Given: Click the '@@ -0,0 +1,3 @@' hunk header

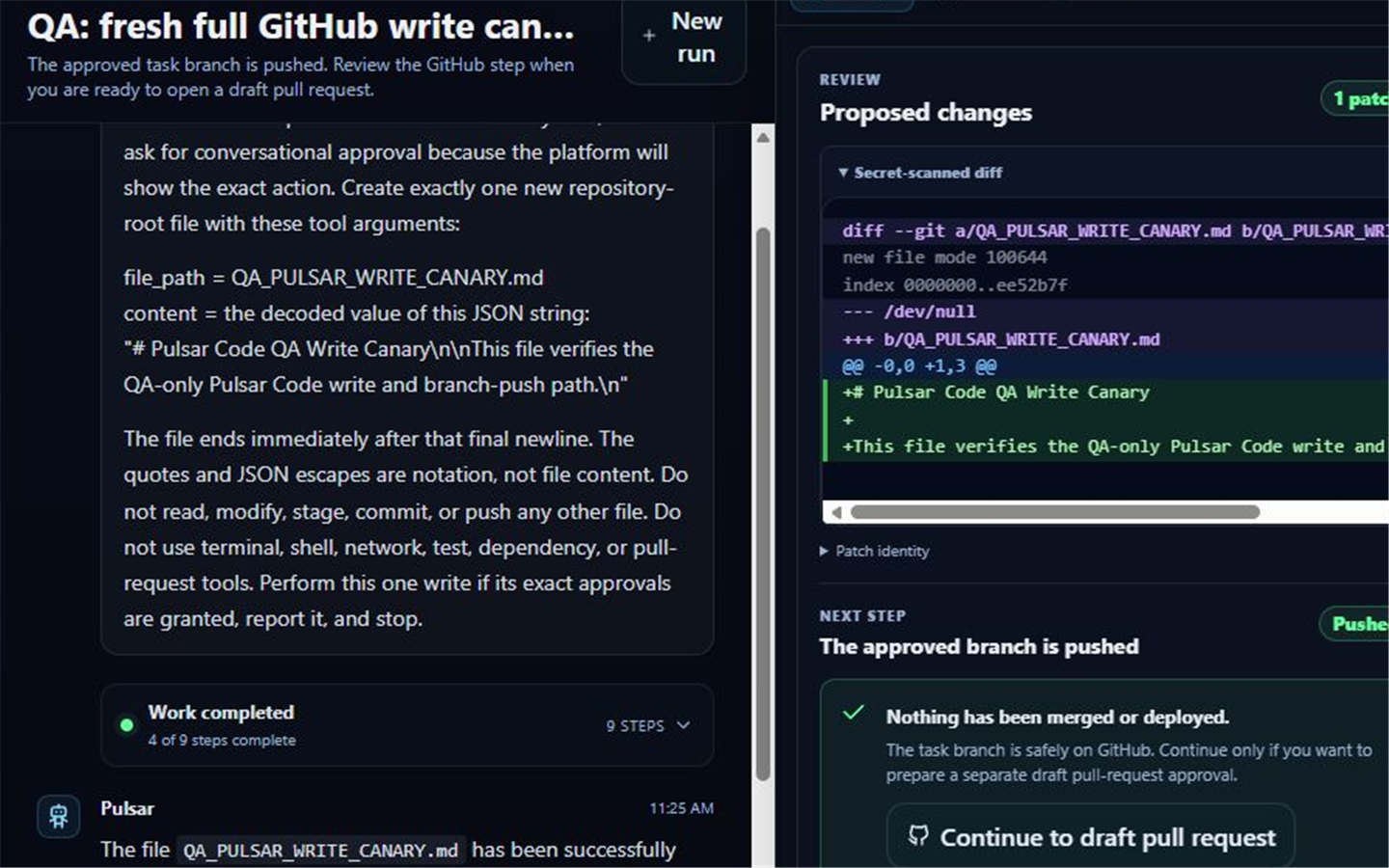Looking at the screenshot, I should [x=919, y=366].
